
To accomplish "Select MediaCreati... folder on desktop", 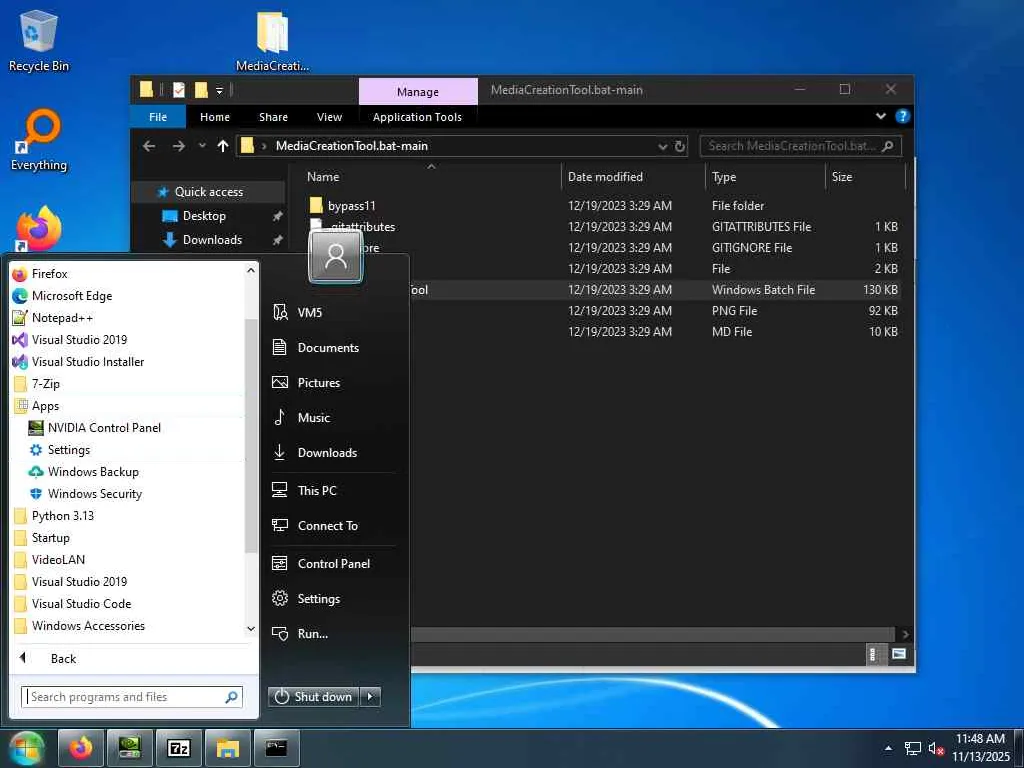I will [272, 41].
